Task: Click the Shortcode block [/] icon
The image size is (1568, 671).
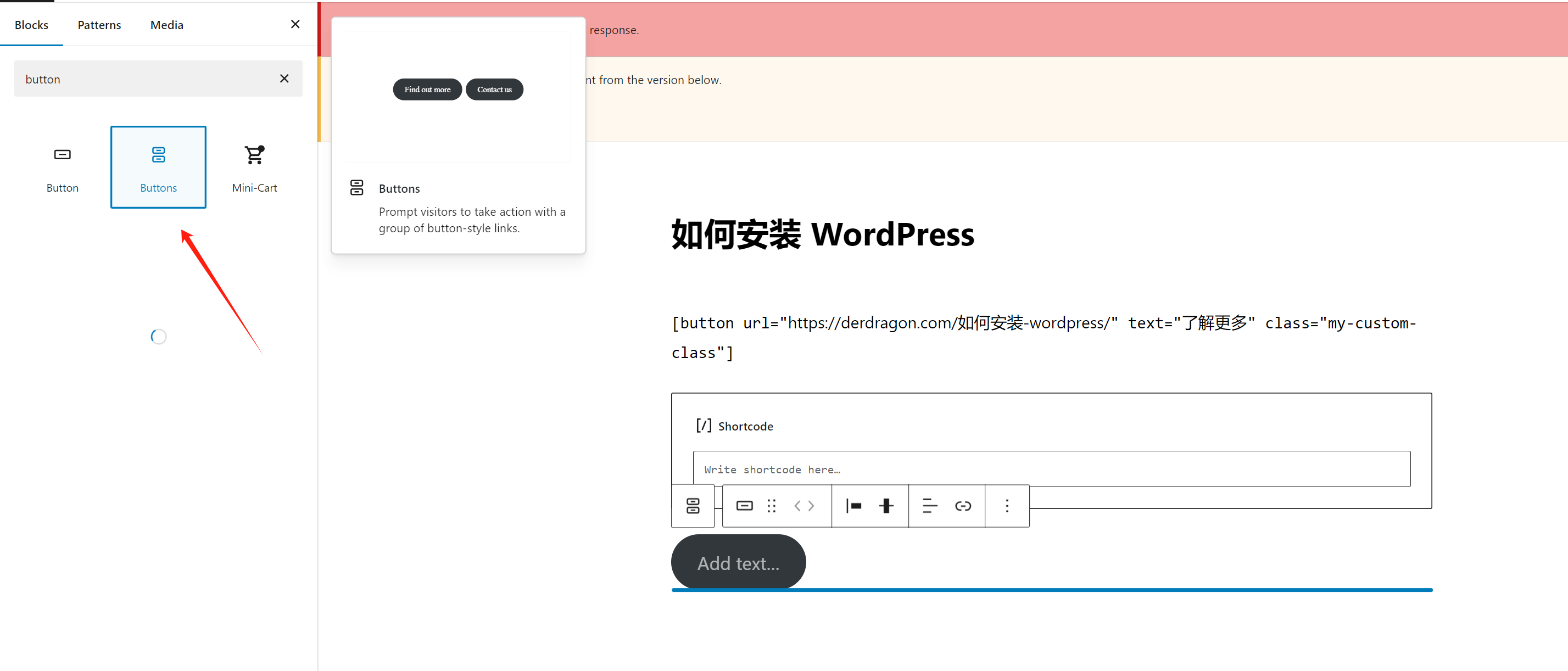Action: click(x=704, y=426)
